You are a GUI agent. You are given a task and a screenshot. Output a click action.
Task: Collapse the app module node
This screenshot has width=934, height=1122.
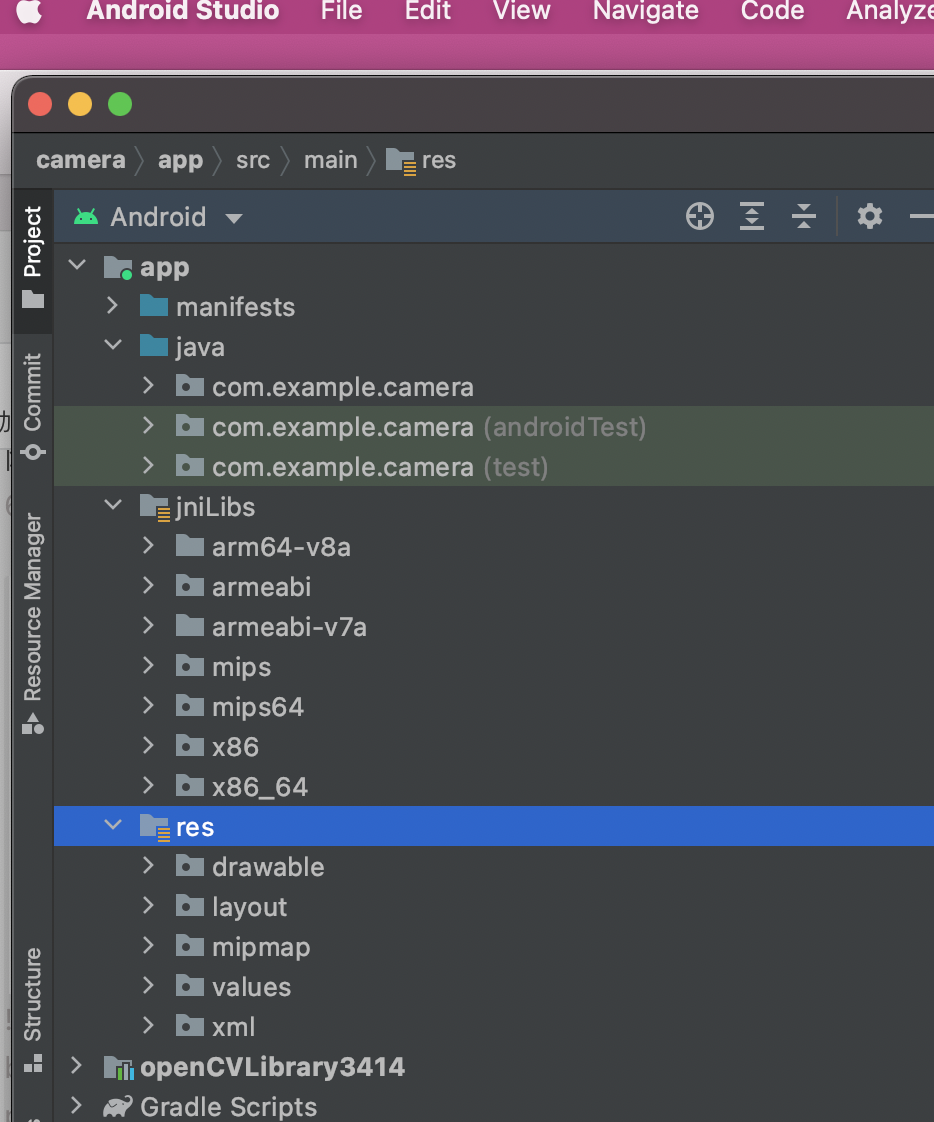pos(77,265)
